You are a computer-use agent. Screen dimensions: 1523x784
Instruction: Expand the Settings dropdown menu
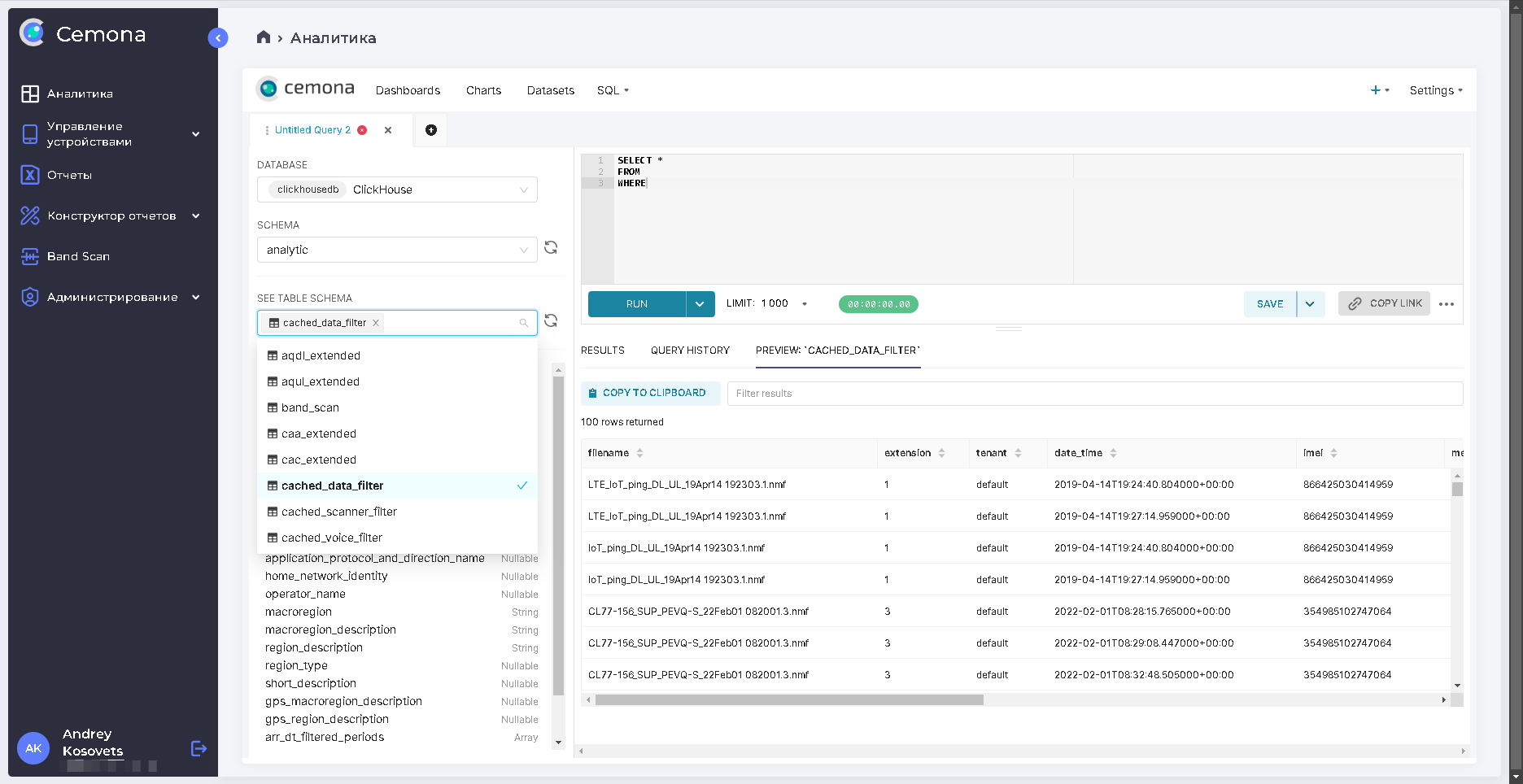click(1435, 90)
